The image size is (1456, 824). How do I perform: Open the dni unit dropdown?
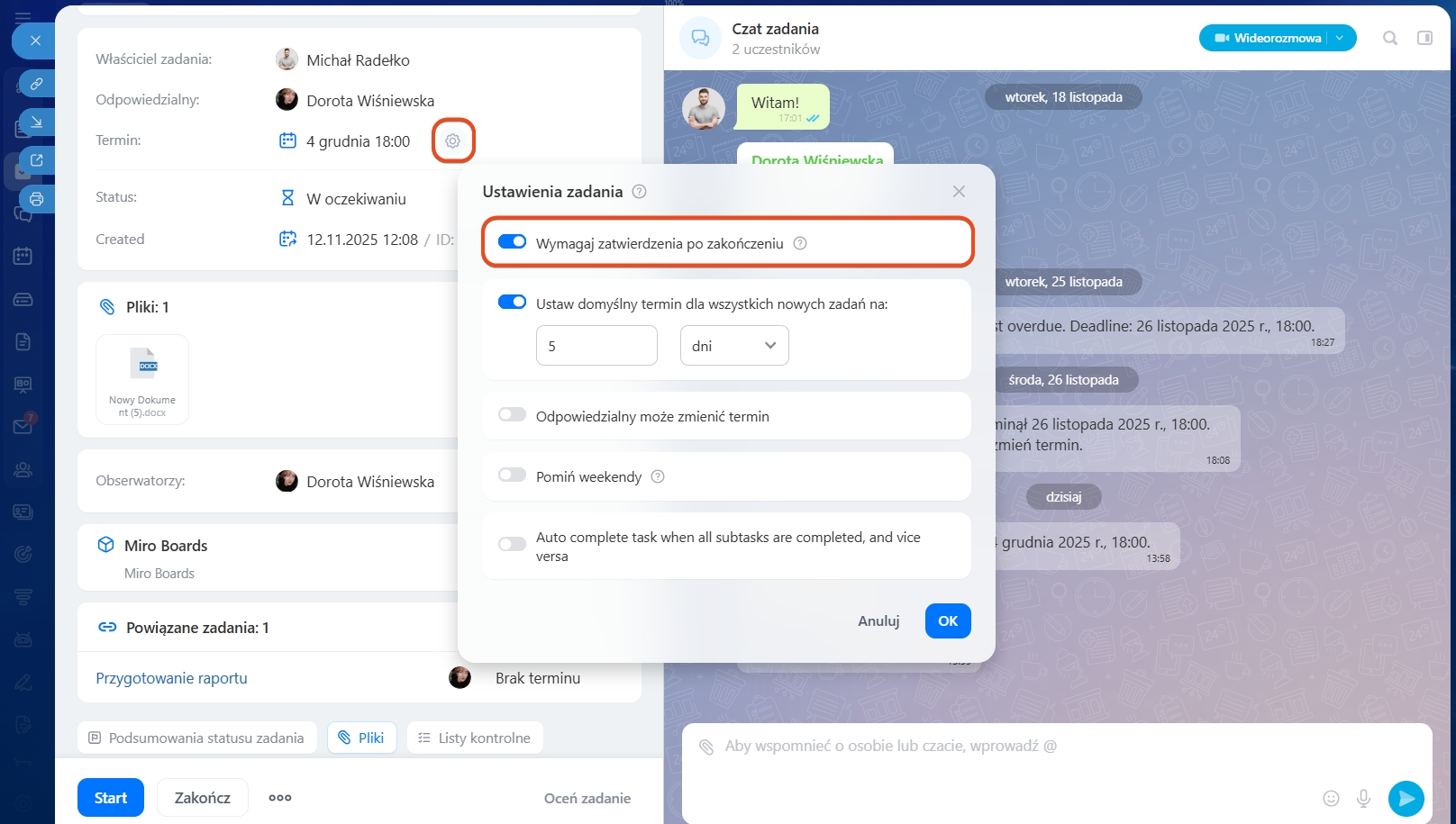pos(734,346)
